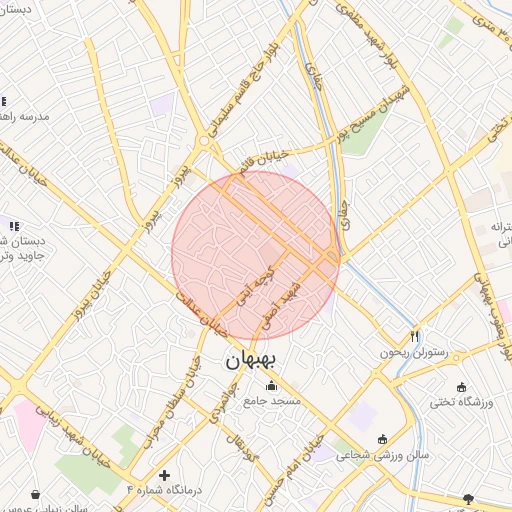Click the school icon above the دبستان label
The image size is (512, 512).
point(14,226)
